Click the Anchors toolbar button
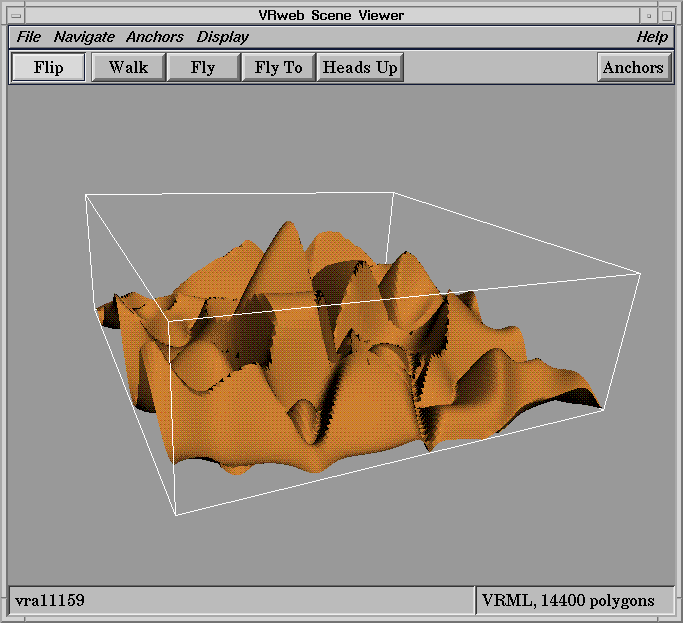Screen dimensions: 683x623 pyautogui.click(x=634, y=67)
